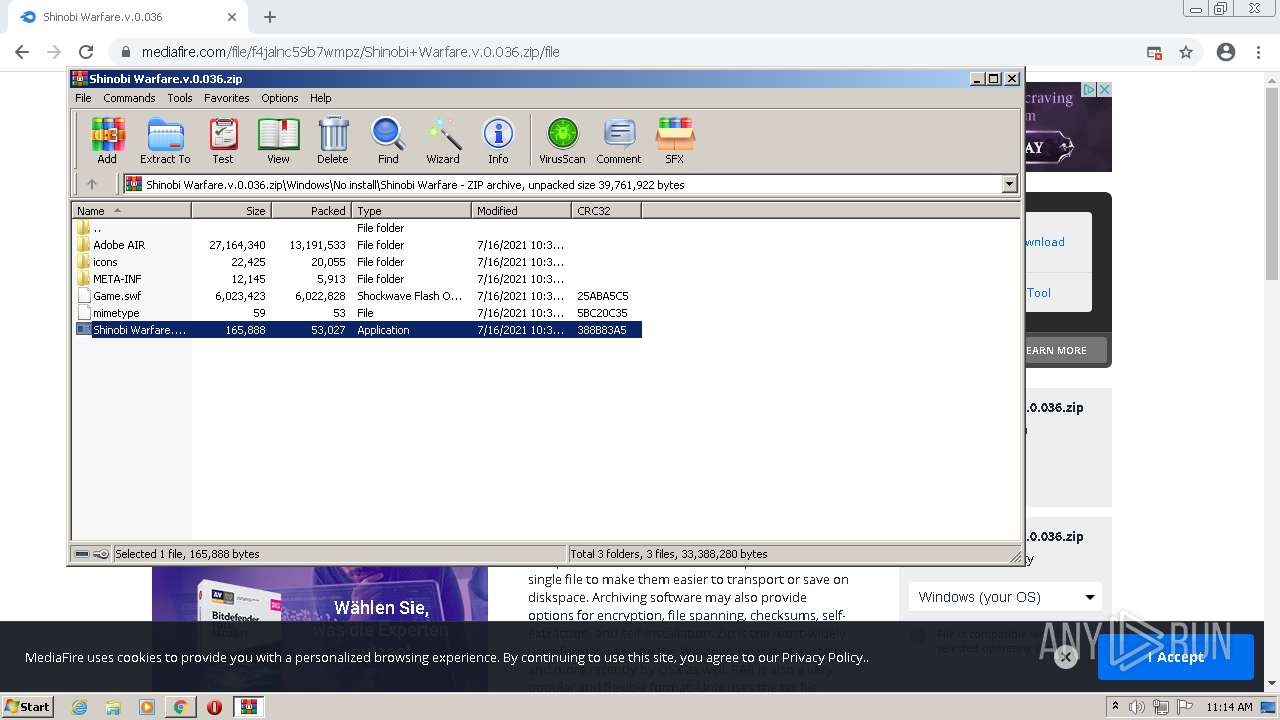Image resolution: width=1280 pixels, height=720 pixels.
Task: Click Chrome's back navigation arrow
Action: click(22, 52)
